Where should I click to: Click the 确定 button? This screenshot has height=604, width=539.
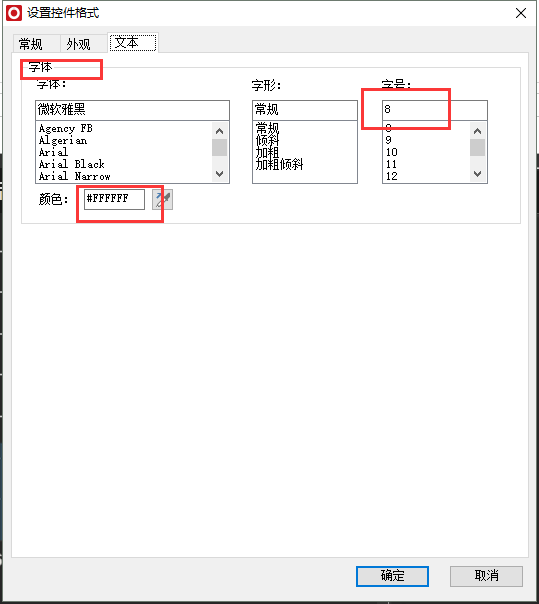[x=392, y=576]
